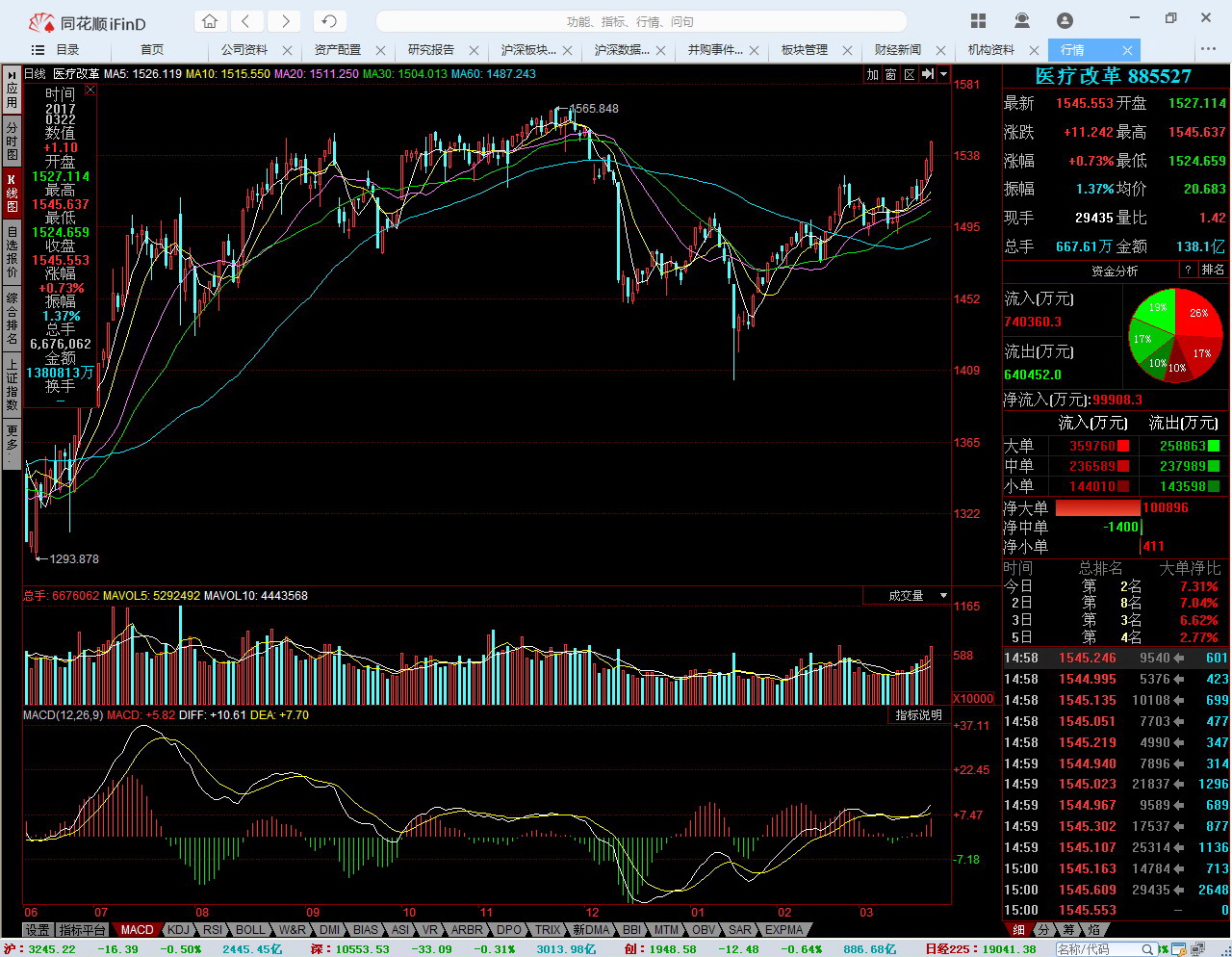Switch indicator to BOLL tab

click(250, 930)
